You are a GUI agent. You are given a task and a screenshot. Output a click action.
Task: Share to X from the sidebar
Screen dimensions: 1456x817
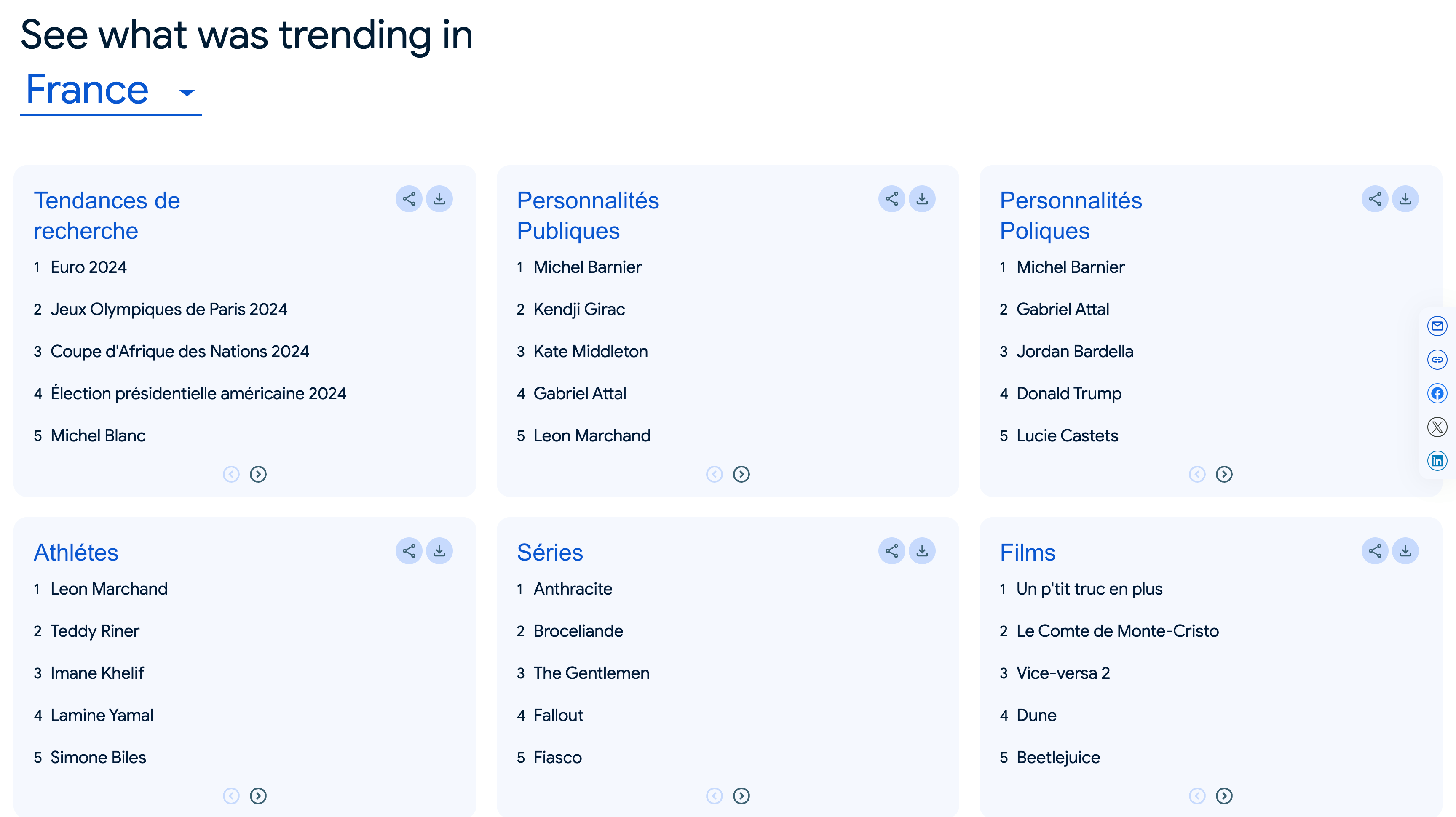click(1437, 427)
